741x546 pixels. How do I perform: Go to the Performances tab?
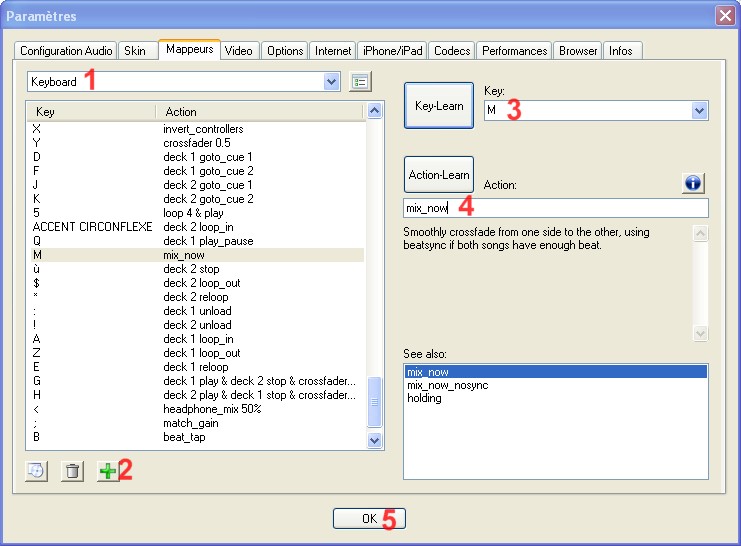[514, 51]
